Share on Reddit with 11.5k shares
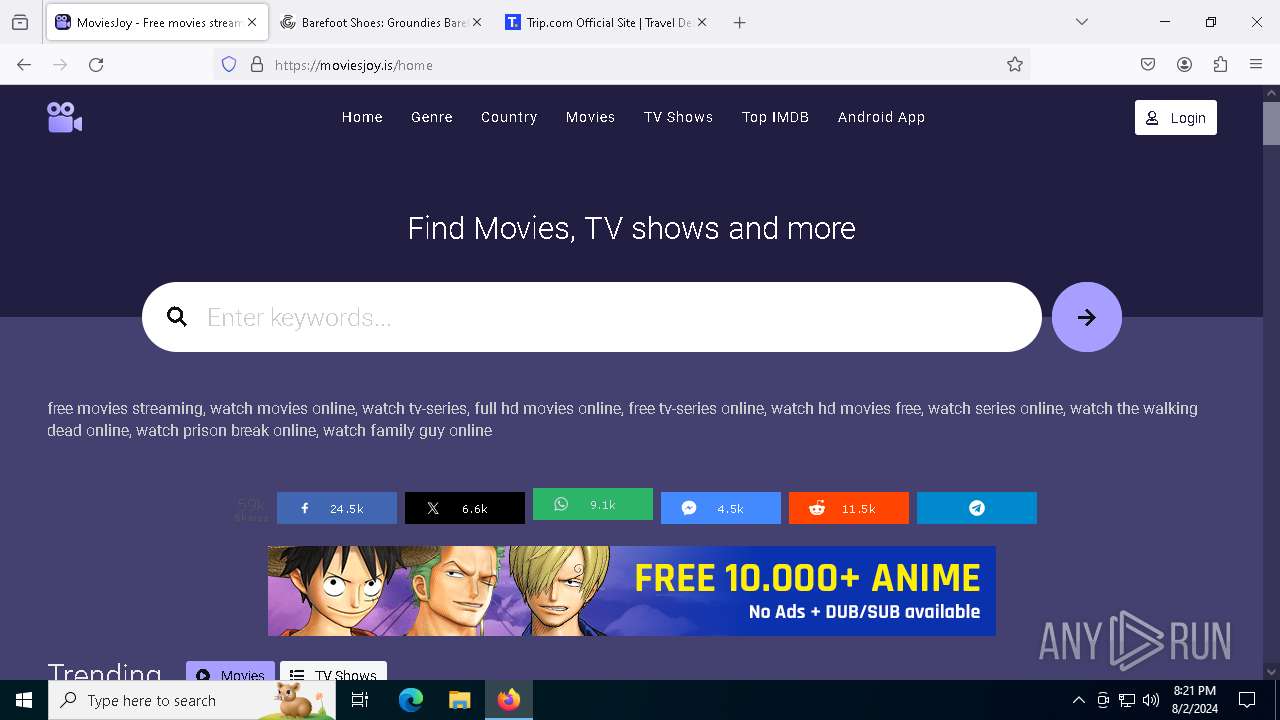Image resolution: width=1280 pixels, height=720 pixels. 849,508
